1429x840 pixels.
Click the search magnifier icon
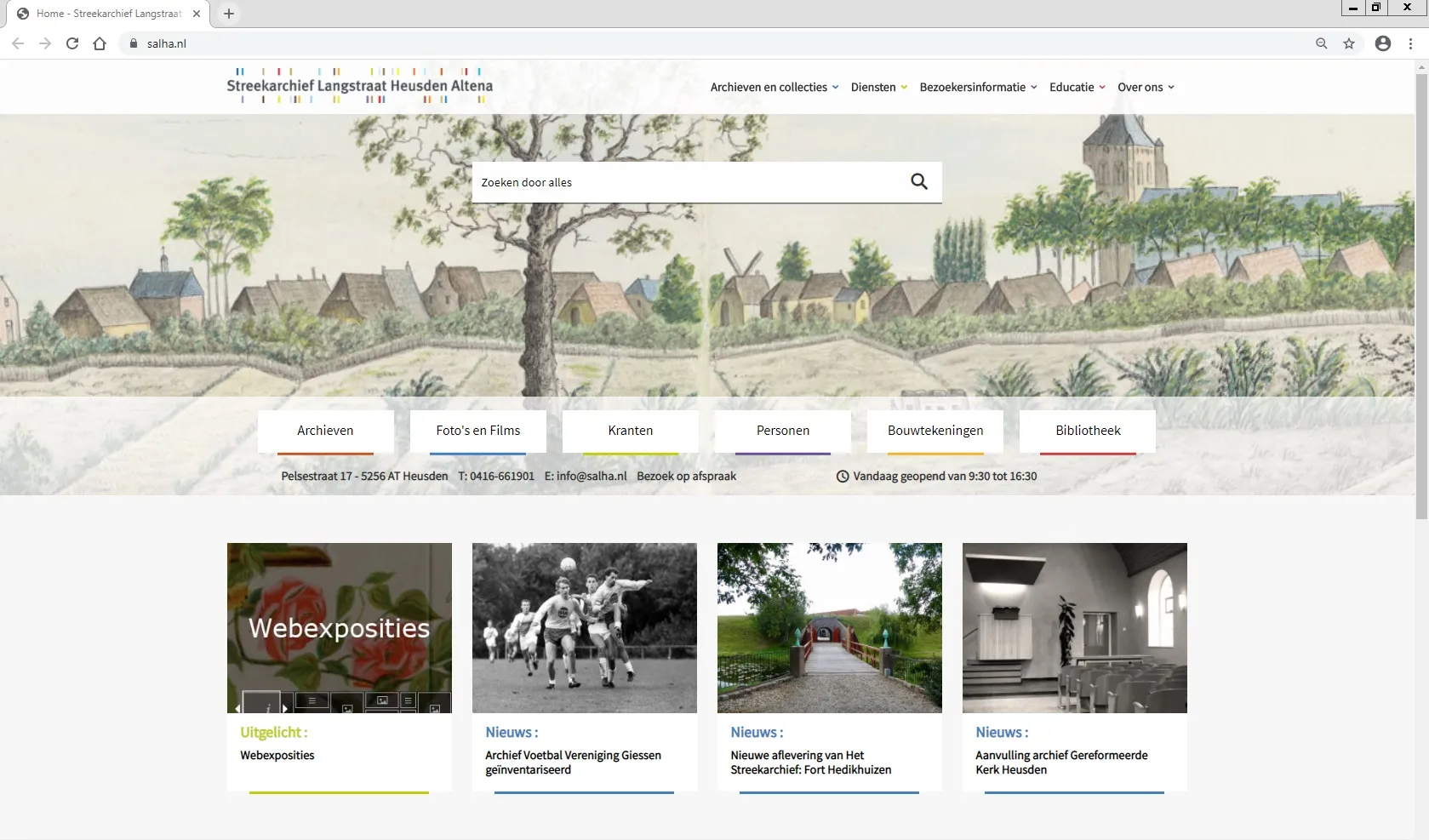click(918, 181)
